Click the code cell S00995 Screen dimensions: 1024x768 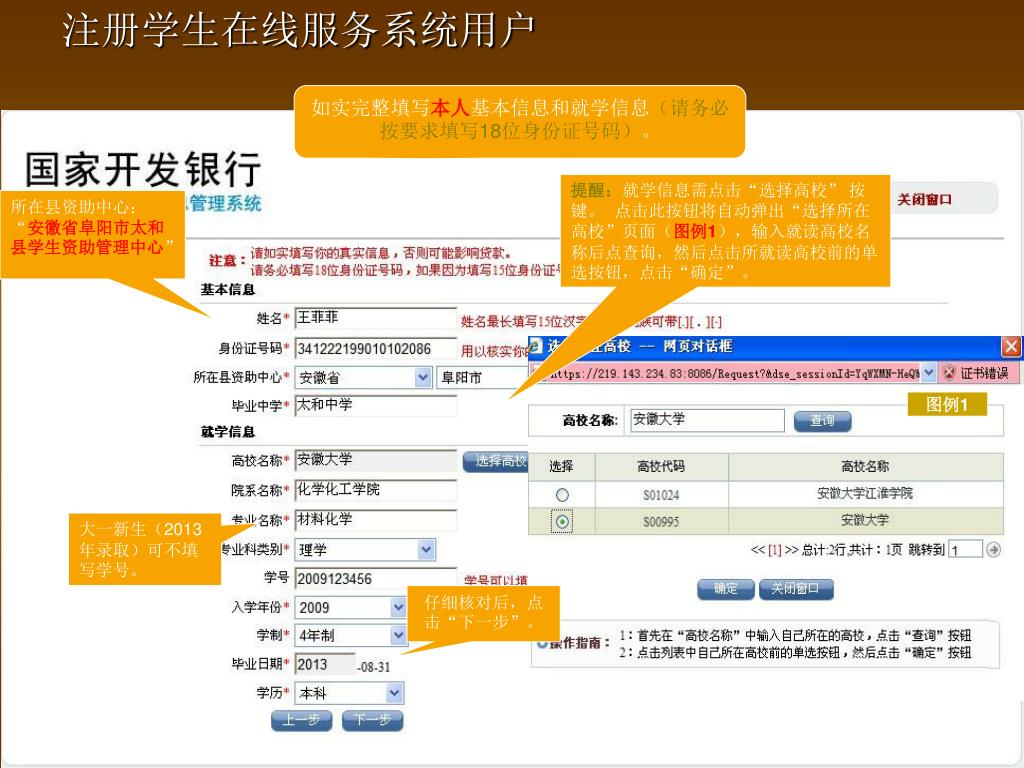[x=661, y=522]
